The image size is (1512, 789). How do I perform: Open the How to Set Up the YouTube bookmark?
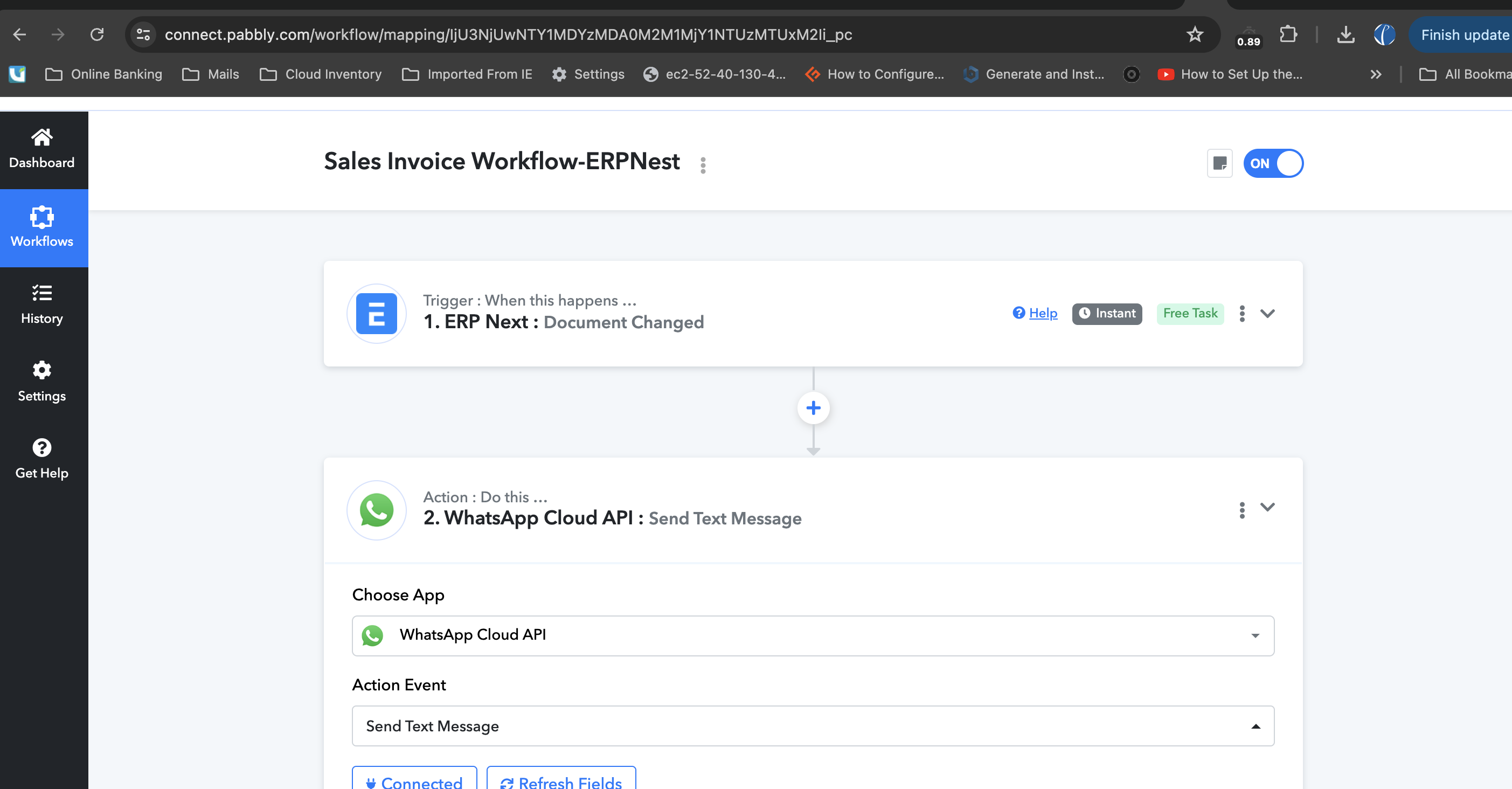[x=1230, y=74]
